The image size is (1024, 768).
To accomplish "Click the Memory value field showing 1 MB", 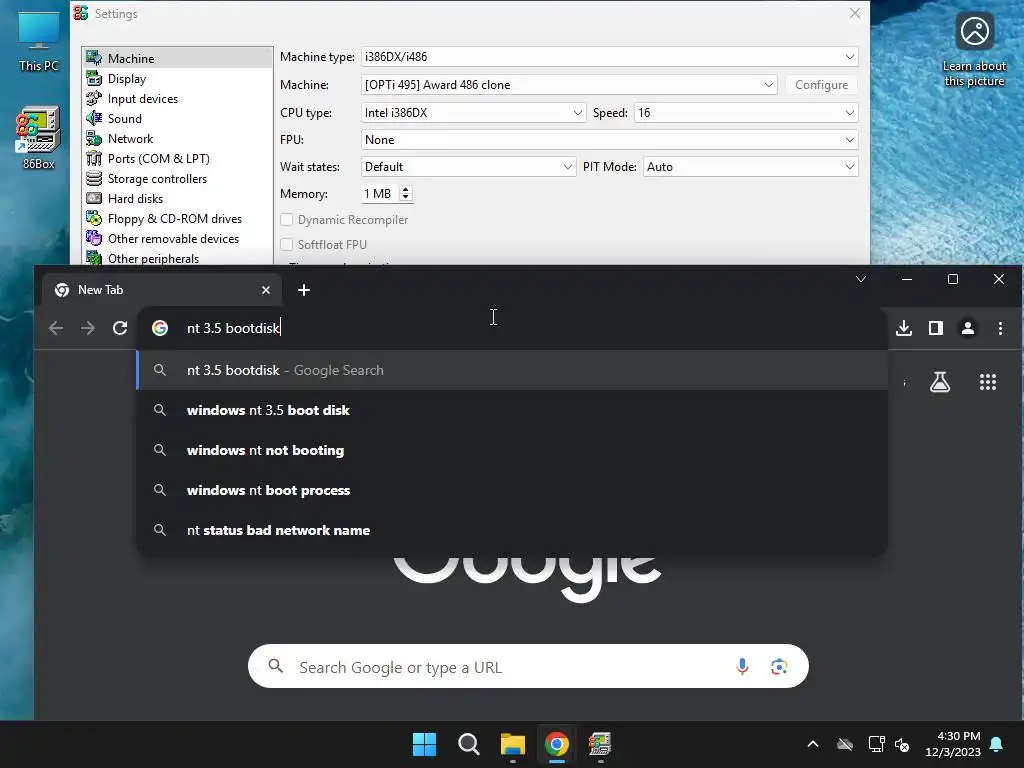I will click(379, 193).
